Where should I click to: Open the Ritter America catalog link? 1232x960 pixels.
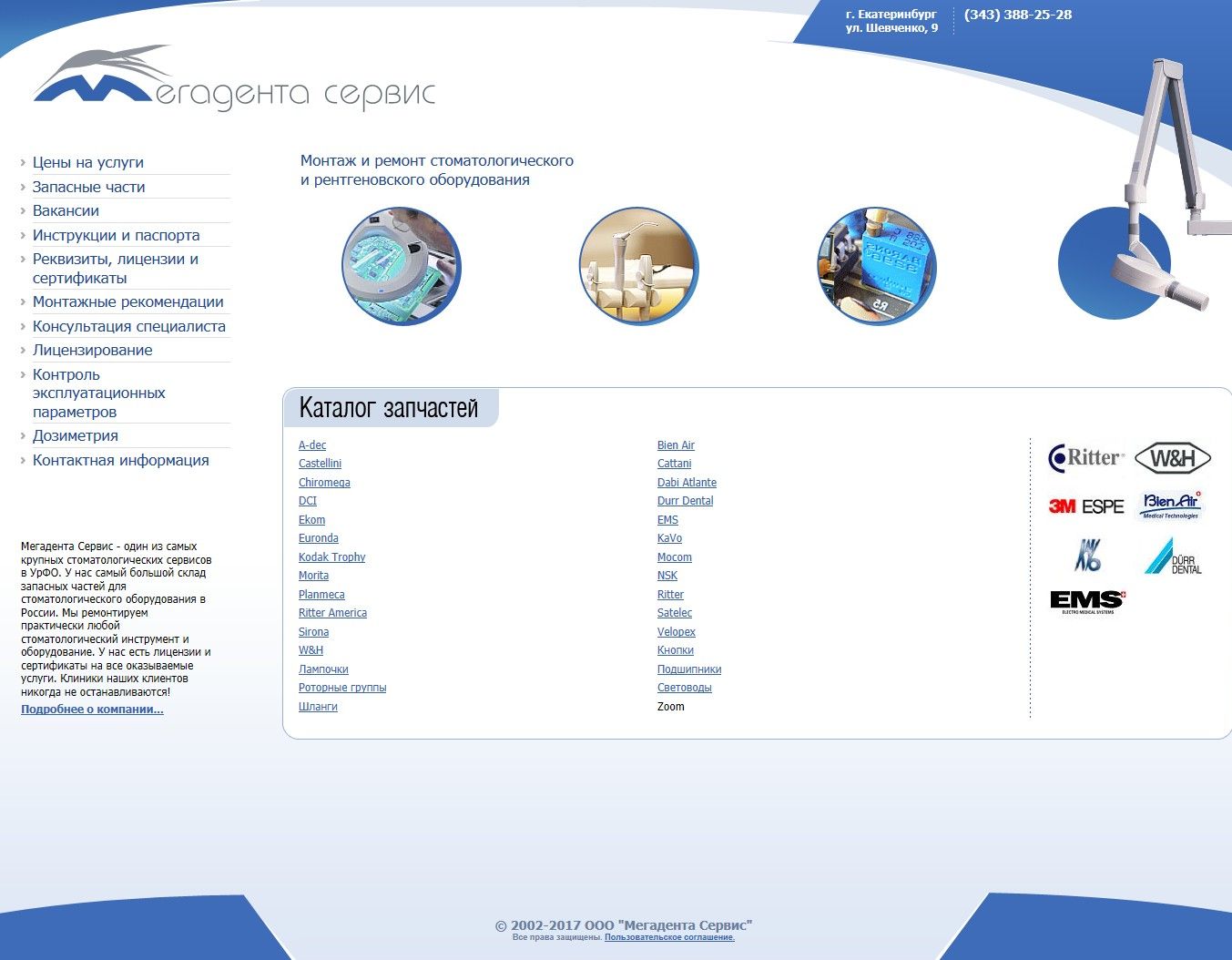(332, 613)
